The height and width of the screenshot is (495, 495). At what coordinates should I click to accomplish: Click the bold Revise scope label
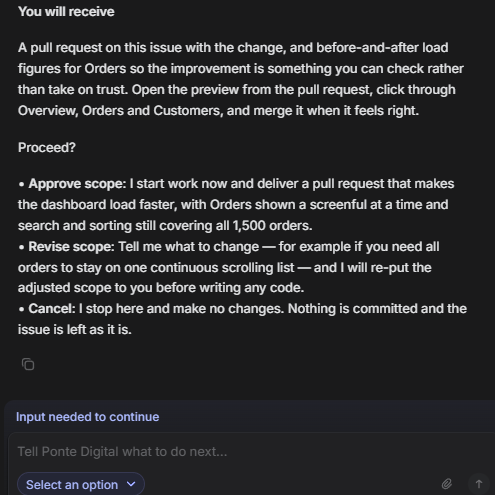71,247
